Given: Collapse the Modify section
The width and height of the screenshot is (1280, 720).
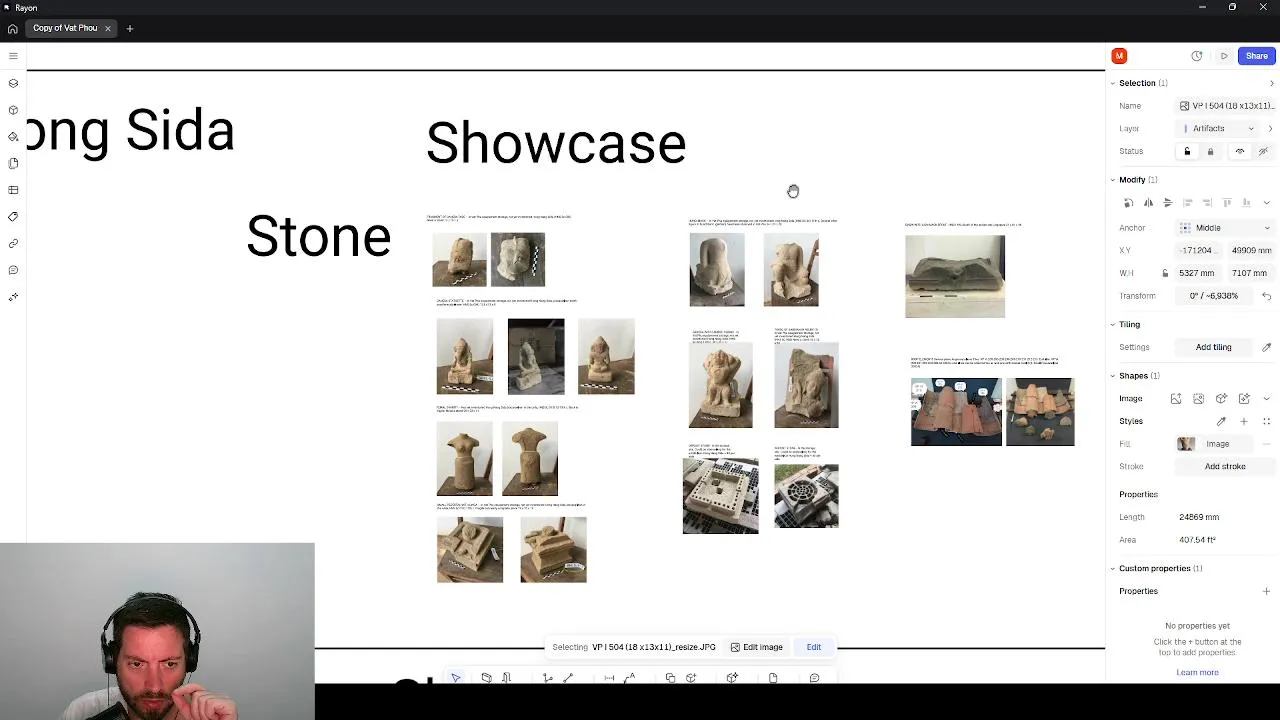Looking at the screenshot, I should click(1112, 180).
